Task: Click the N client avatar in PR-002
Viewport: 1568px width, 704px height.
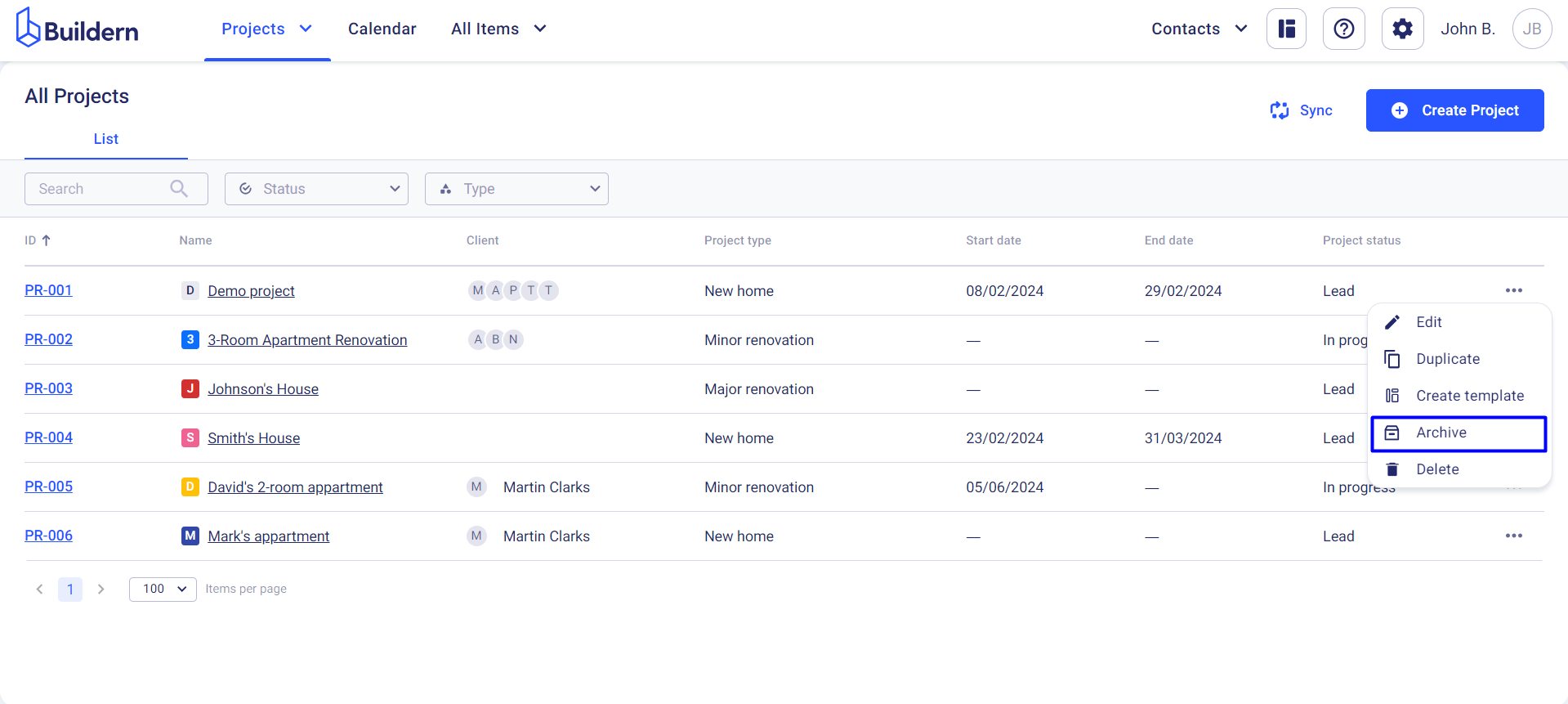Action: 513,339
